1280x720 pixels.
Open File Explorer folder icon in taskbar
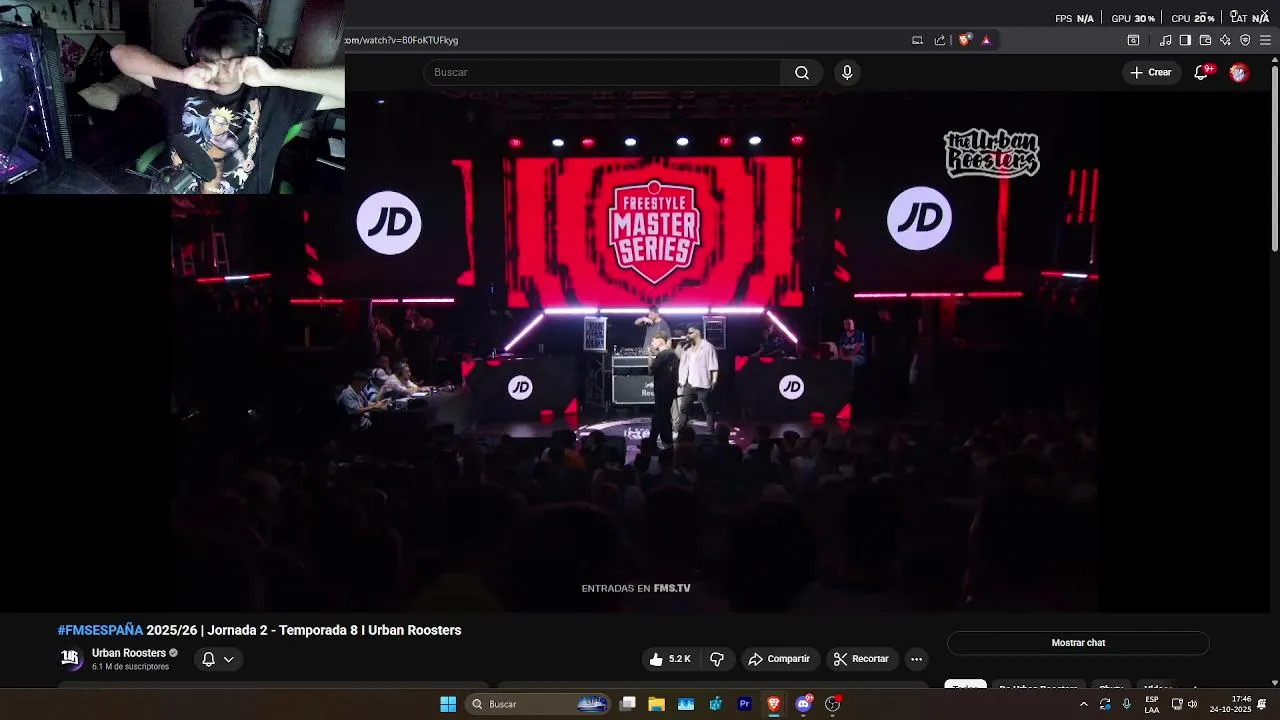[656, 704]
